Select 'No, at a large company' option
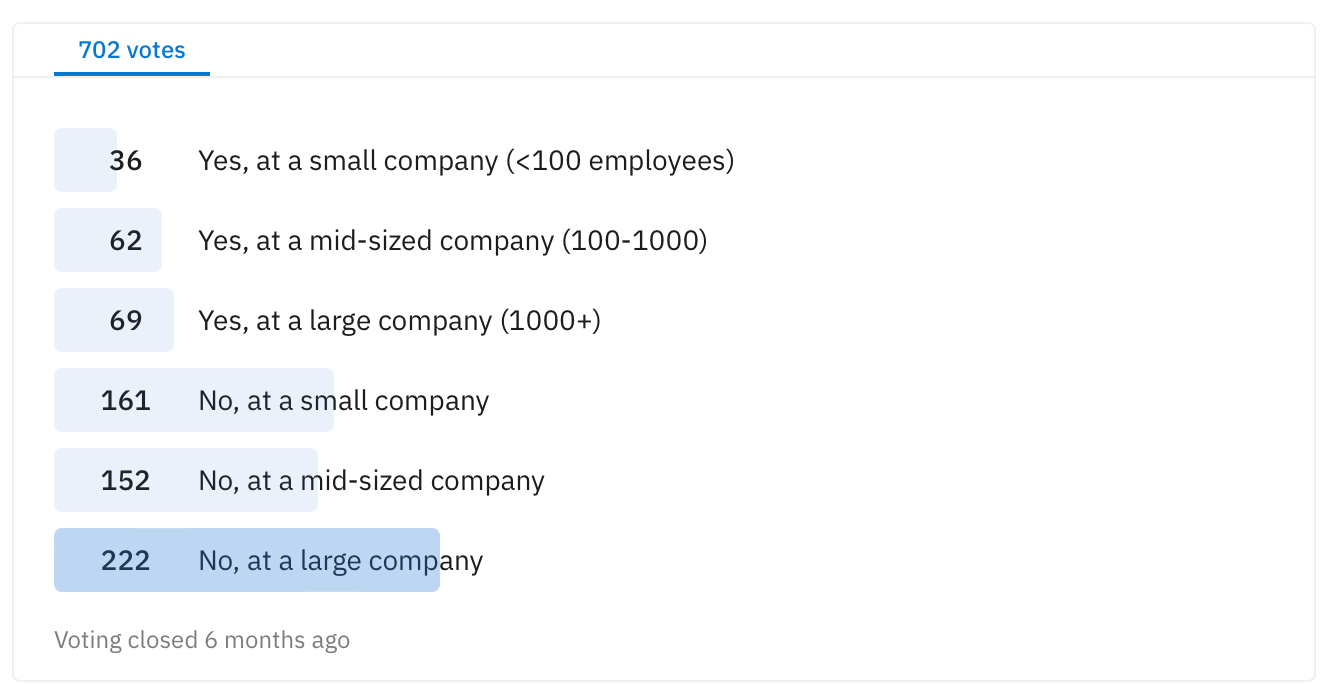This screenshot has width=1340, height=684. tap(340, 560)
